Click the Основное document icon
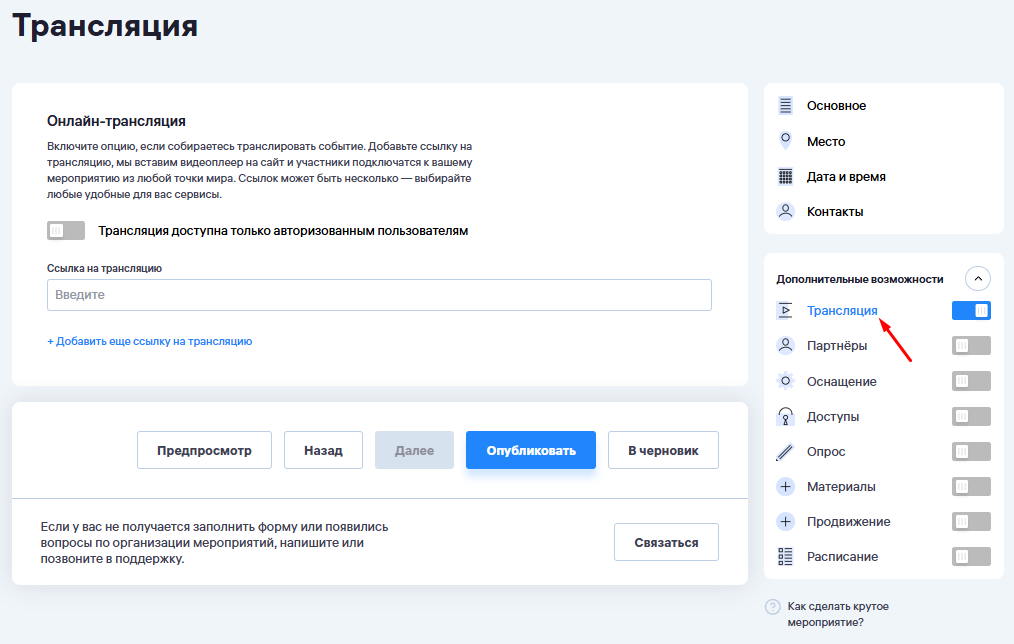This screenshot has height=644, width=1014. point(785,106)
